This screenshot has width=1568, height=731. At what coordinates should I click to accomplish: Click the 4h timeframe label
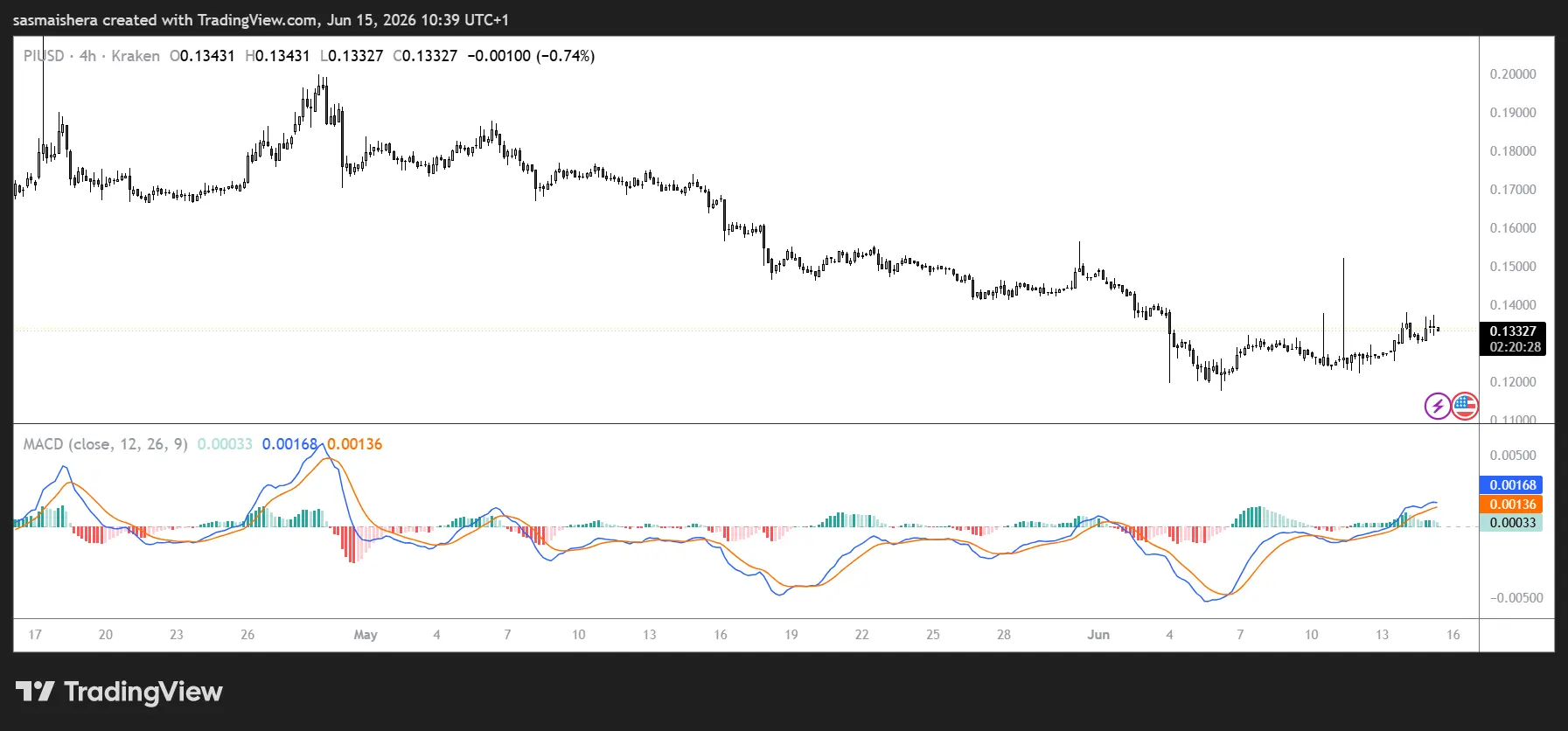(x=87, y=56)
